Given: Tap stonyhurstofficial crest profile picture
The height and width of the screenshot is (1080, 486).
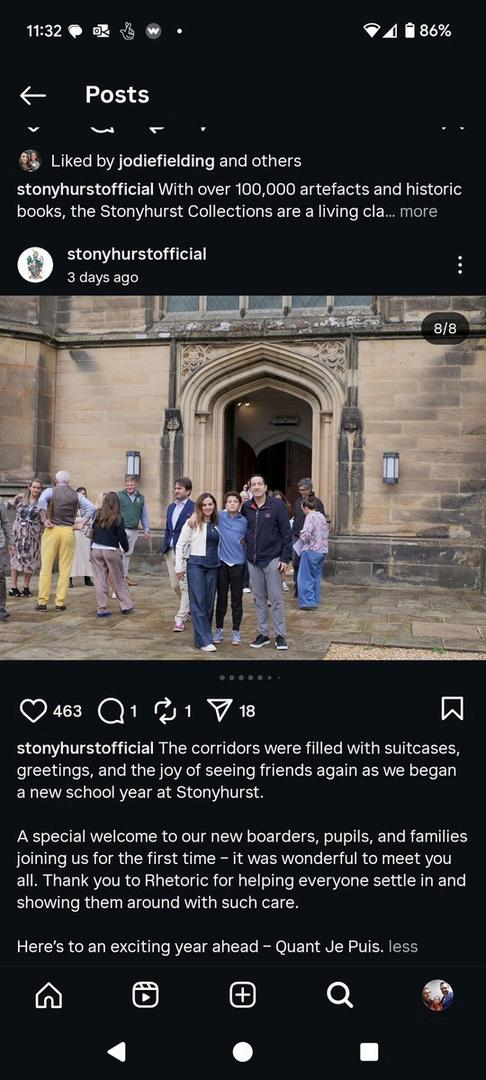Looking at the screenshot, I should click(35, 265).
